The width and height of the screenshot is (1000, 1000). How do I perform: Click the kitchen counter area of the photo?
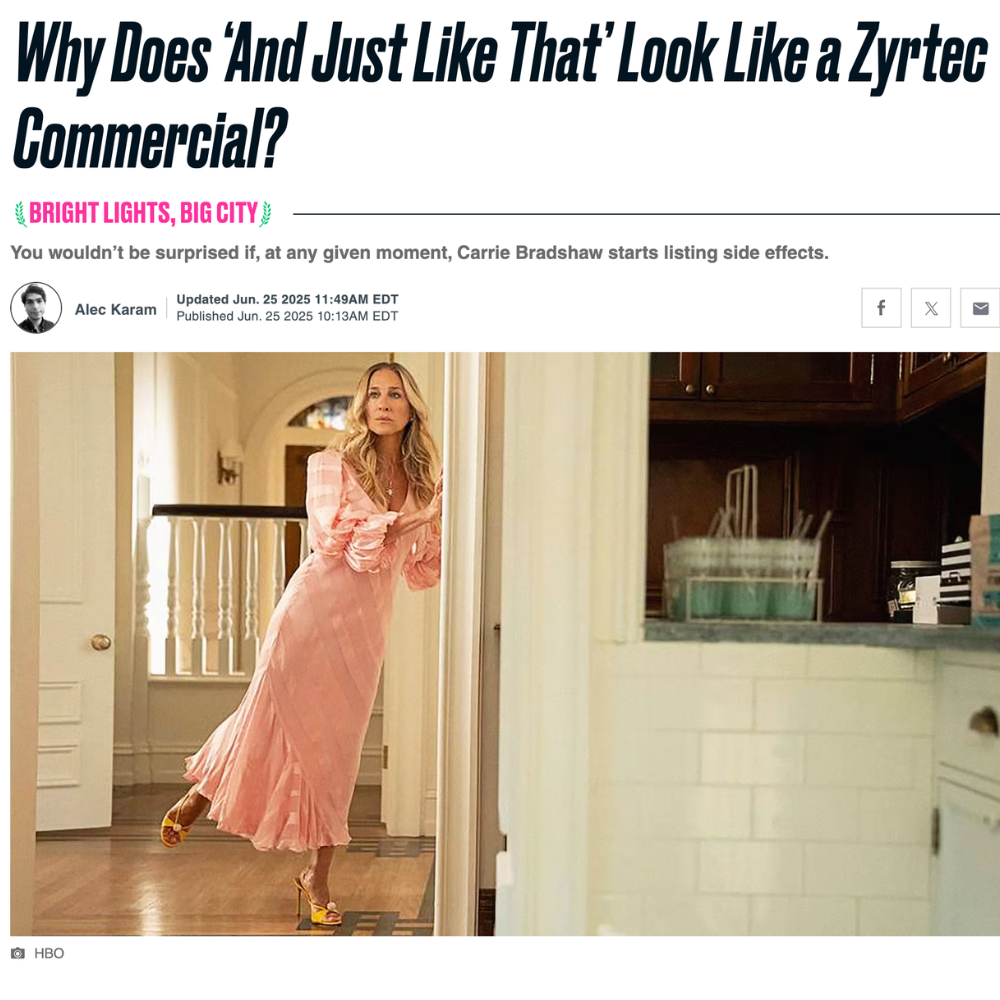pyautogui.click(x=823, y=633)
